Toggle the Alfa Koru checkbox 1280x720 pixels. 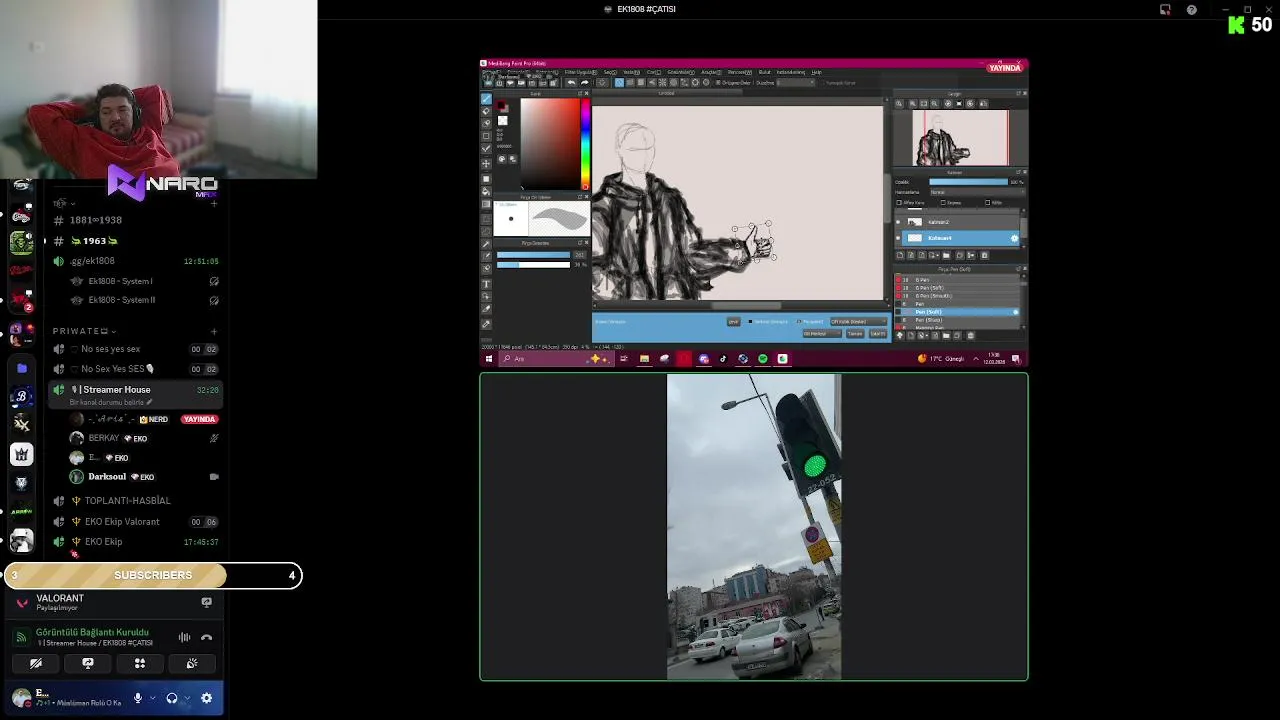(899, 203)
